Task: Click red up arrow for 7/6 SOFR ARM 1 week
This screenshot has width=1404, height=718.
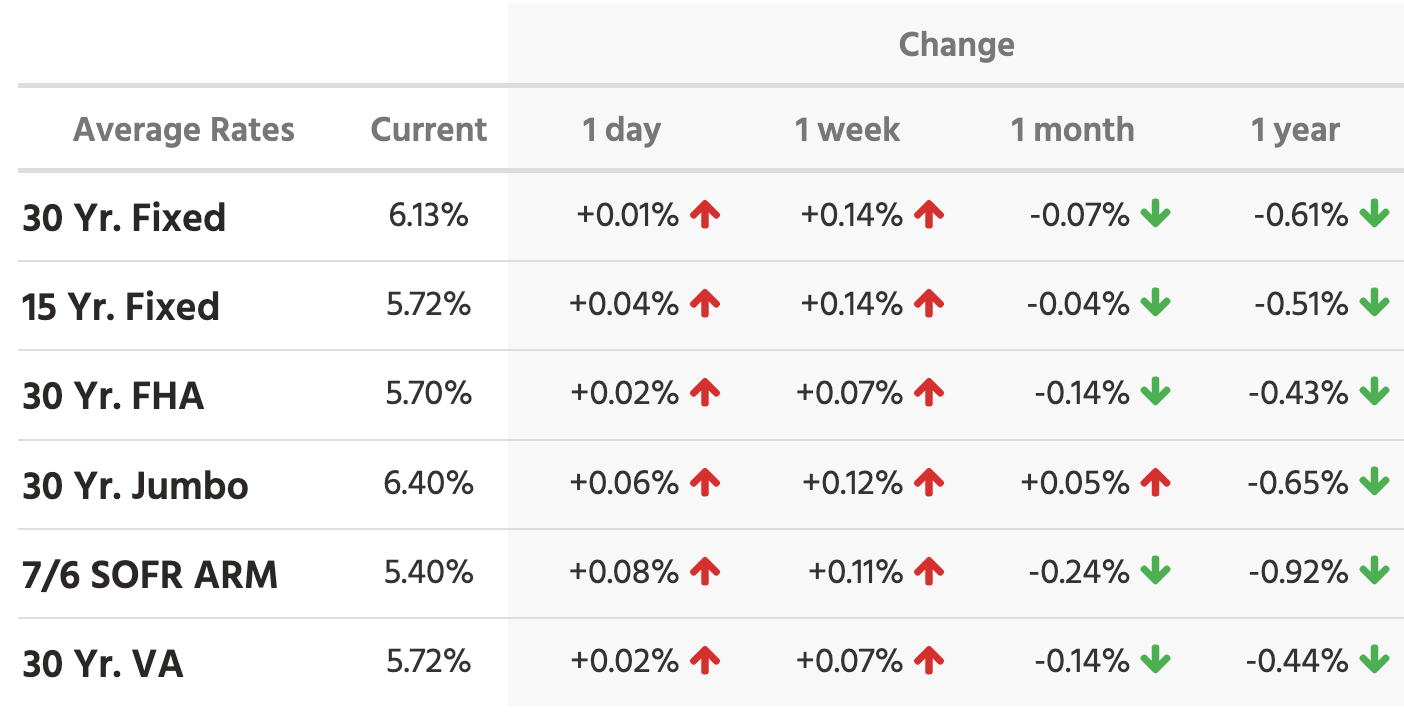Action: click(929, 573)
